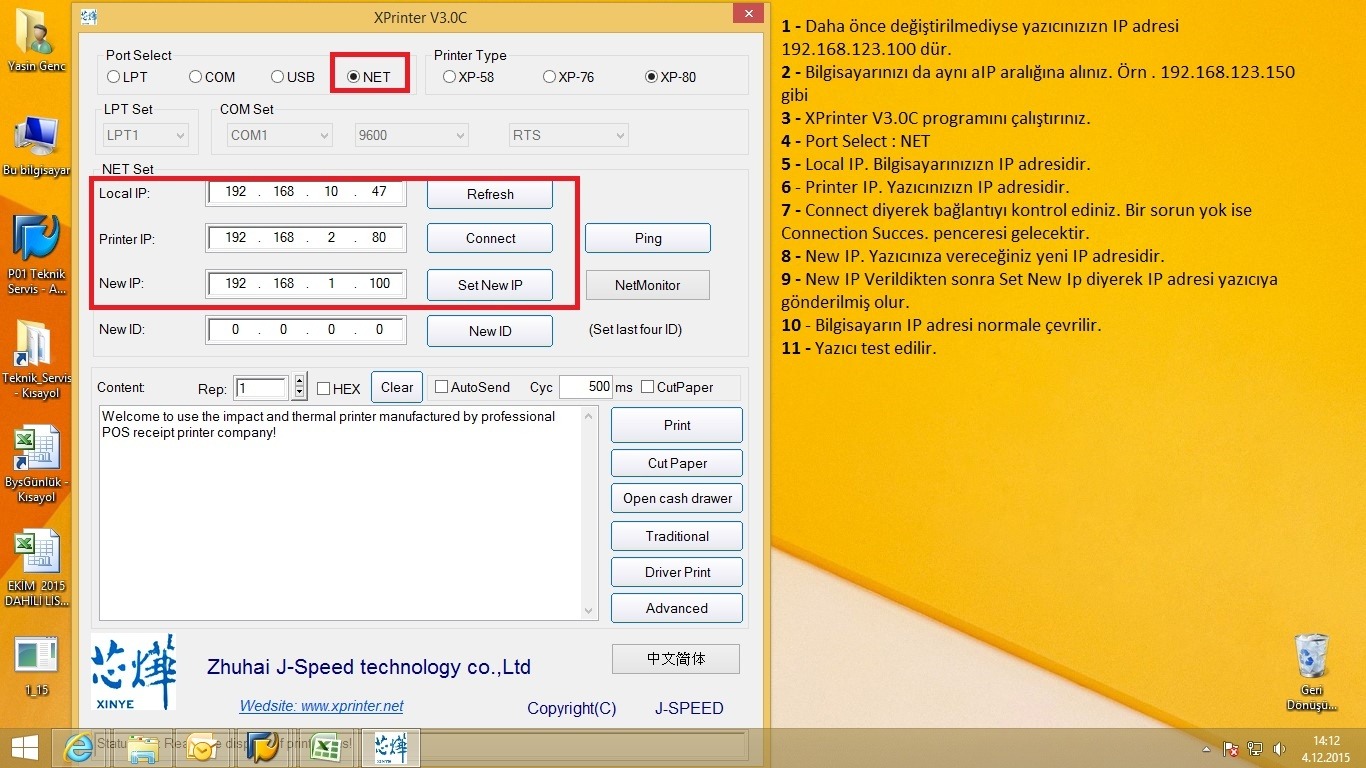This screenshot has width=1366, height=768.
Task: Enable the CutPaper checkbox
Action: coord(677,387)
